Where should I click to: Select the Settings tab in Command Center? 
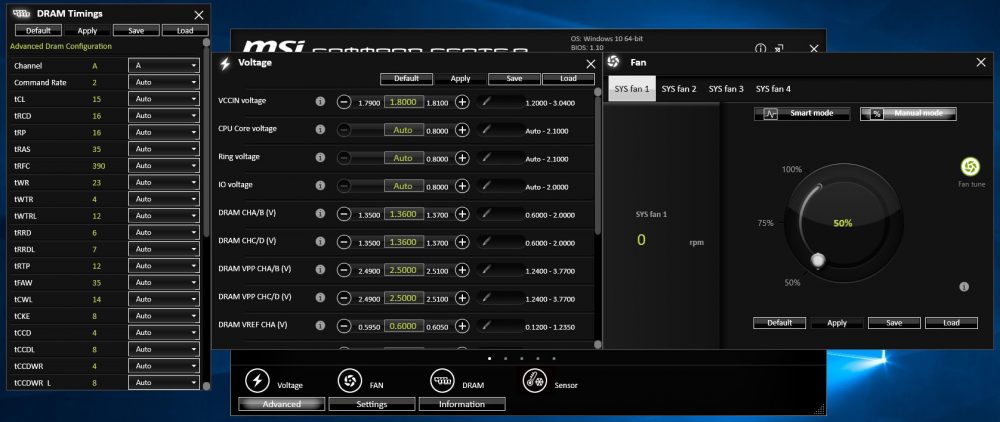tap(372, 404)
